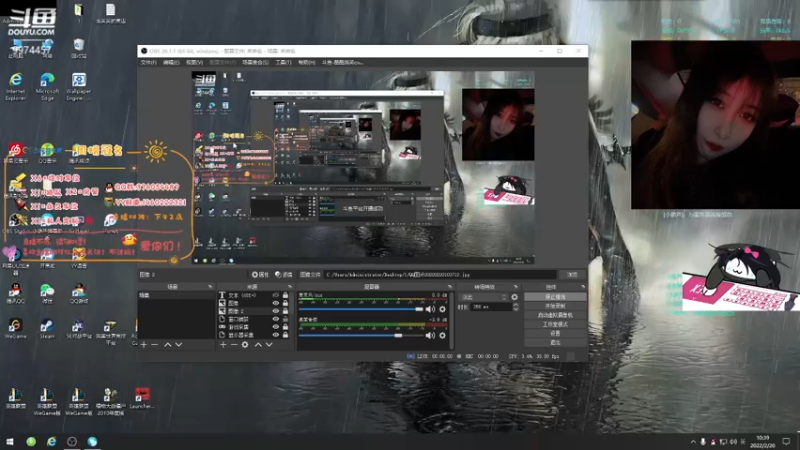The height and width of the screenshot is (450, 800).
Task: Mute the 麦克风/Aux speaker icon
Action: [430, 309]
